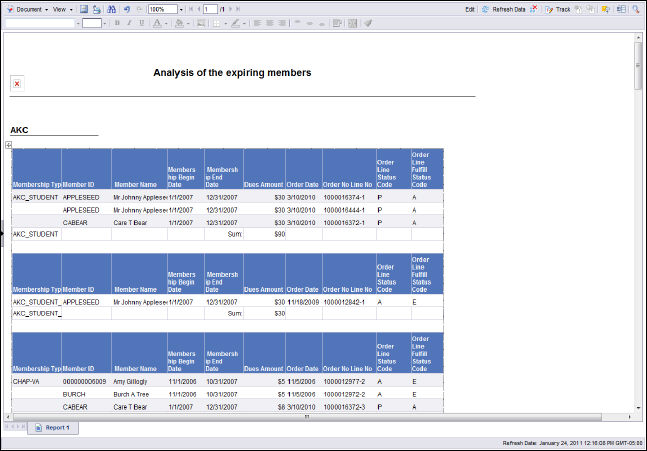Click the Track data changes icon

pos(558,8)
